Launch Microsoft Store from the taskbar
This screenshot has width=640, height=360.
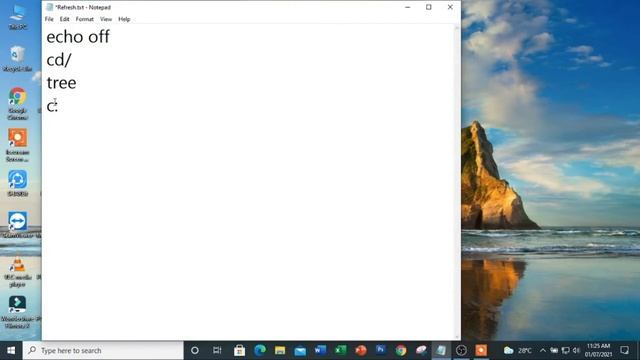coord(239,350)
